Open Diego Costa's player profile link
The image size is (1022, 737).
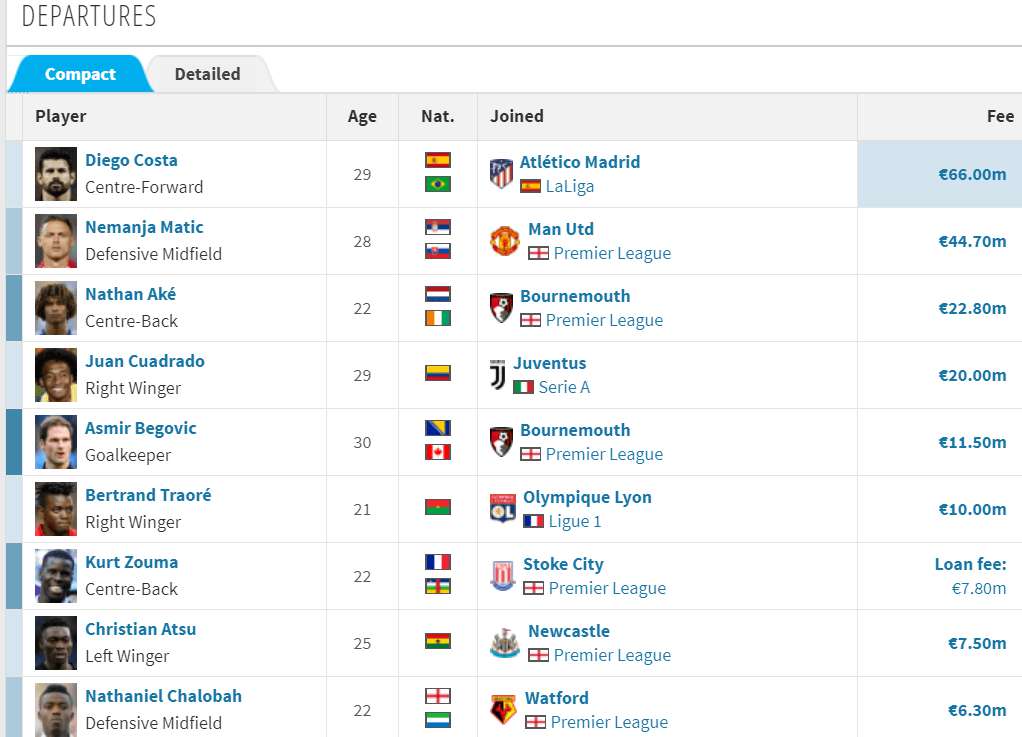[x=131, y=160]
